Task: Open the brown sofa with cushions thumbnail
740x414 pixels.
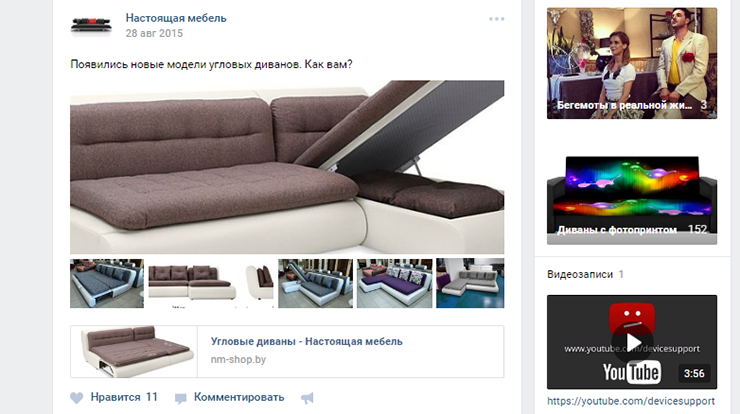Action: [193, 283]
